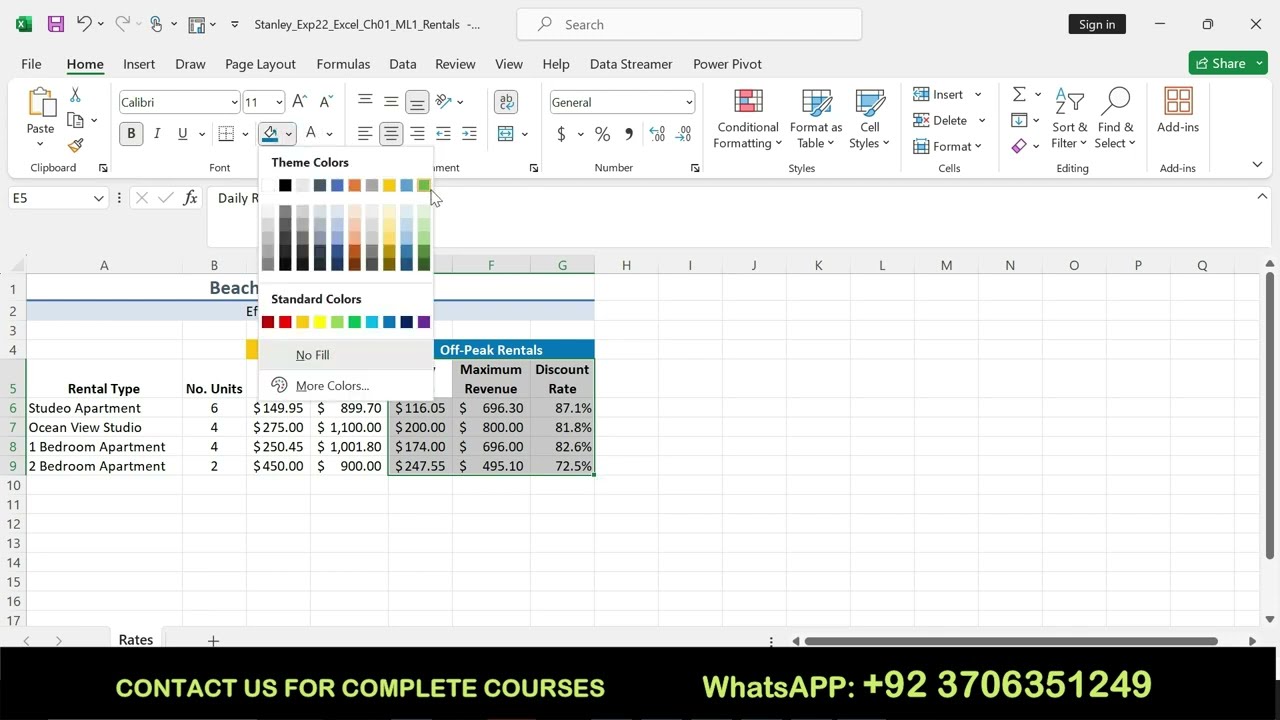Toggle Italic formatting

click(x=157, y=133)
